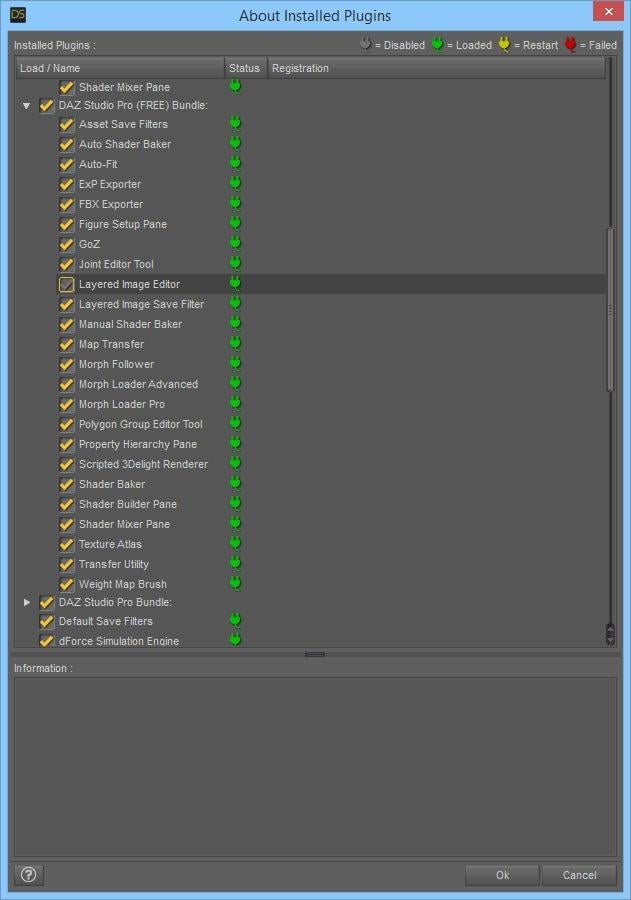
Task: Toggle the Auto-Fit plugin checkbox
Action: (x=67, y=165)
